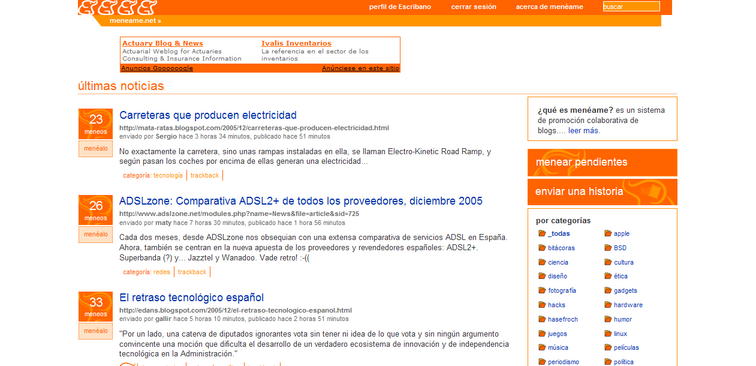Click the folder icon beside hardware
This screenshot has height=366, width=756.
tap(608, 305)
